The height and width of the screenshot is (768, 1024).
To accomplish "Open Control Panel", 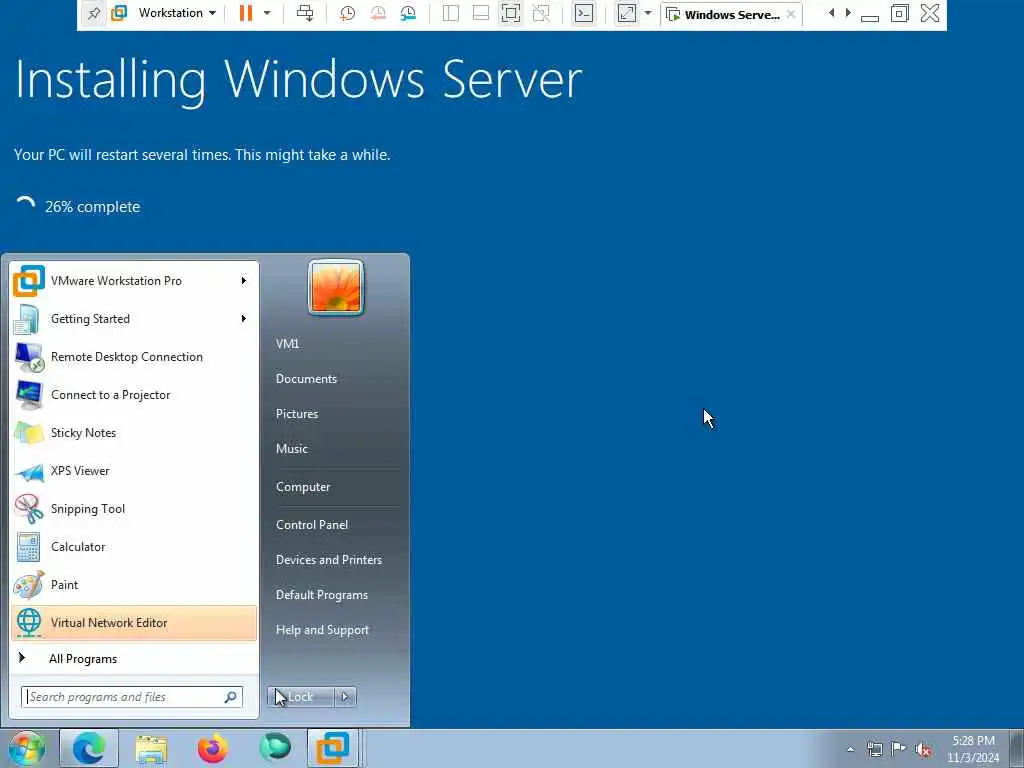I will pyautogui.click(x=312, y=525).
